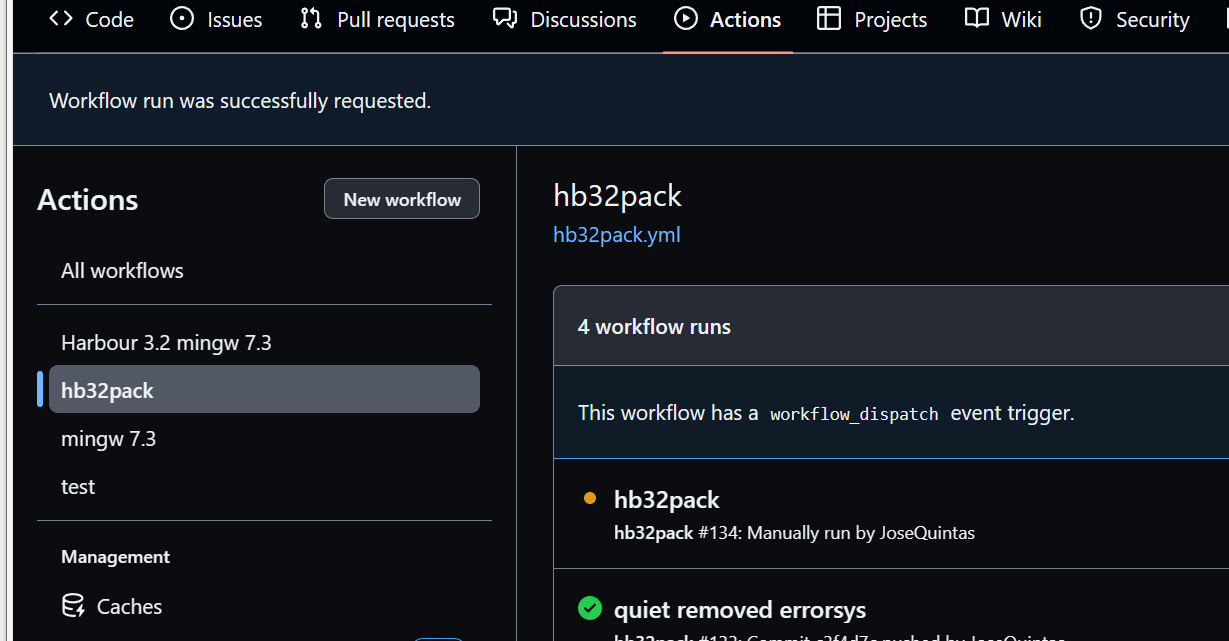
Task: Select All workflows in sidebar
Action: pos(122,271)
